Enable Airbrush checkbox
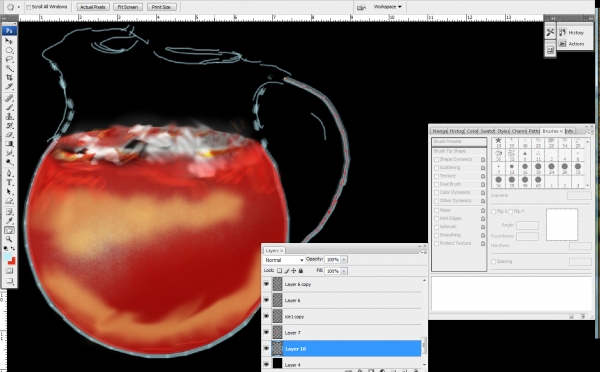Viewport: 600px width, 372px height. click(x=436, y=227)
